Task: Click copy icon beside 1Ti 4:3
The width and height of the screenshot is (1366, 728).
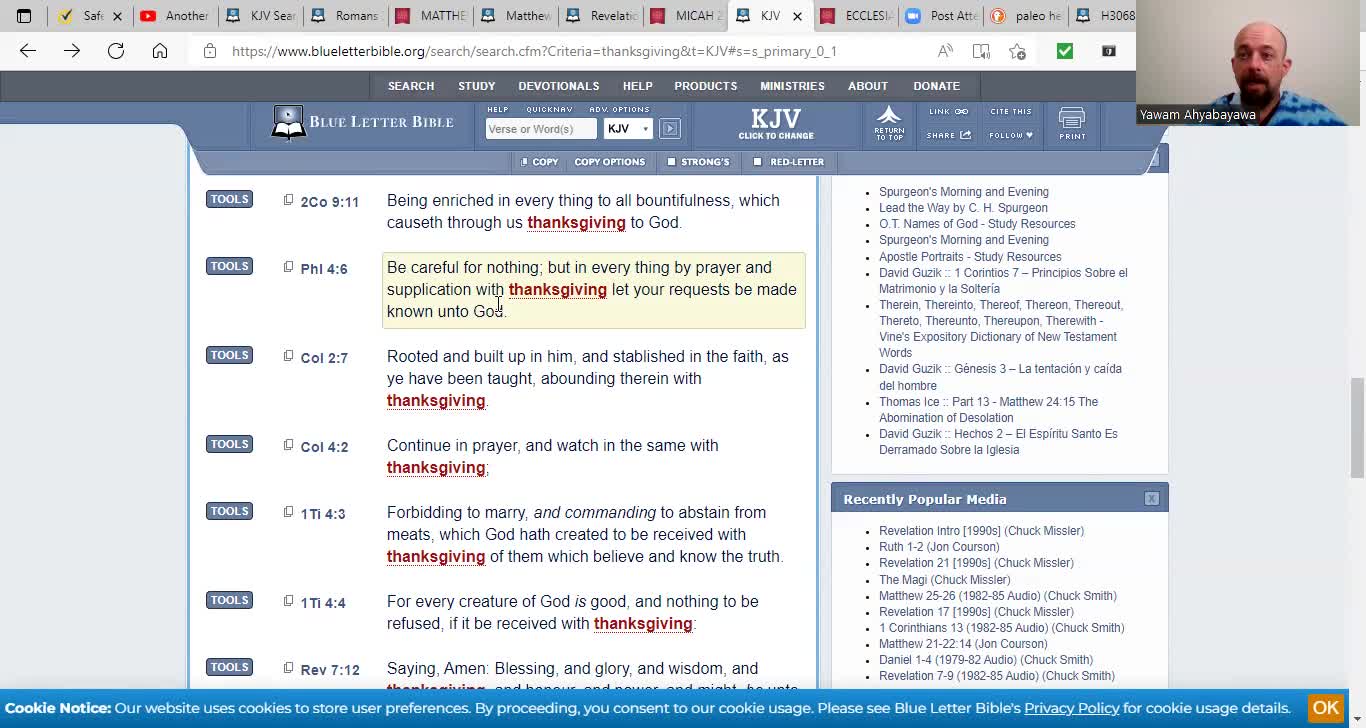Action: pos(288,512)
